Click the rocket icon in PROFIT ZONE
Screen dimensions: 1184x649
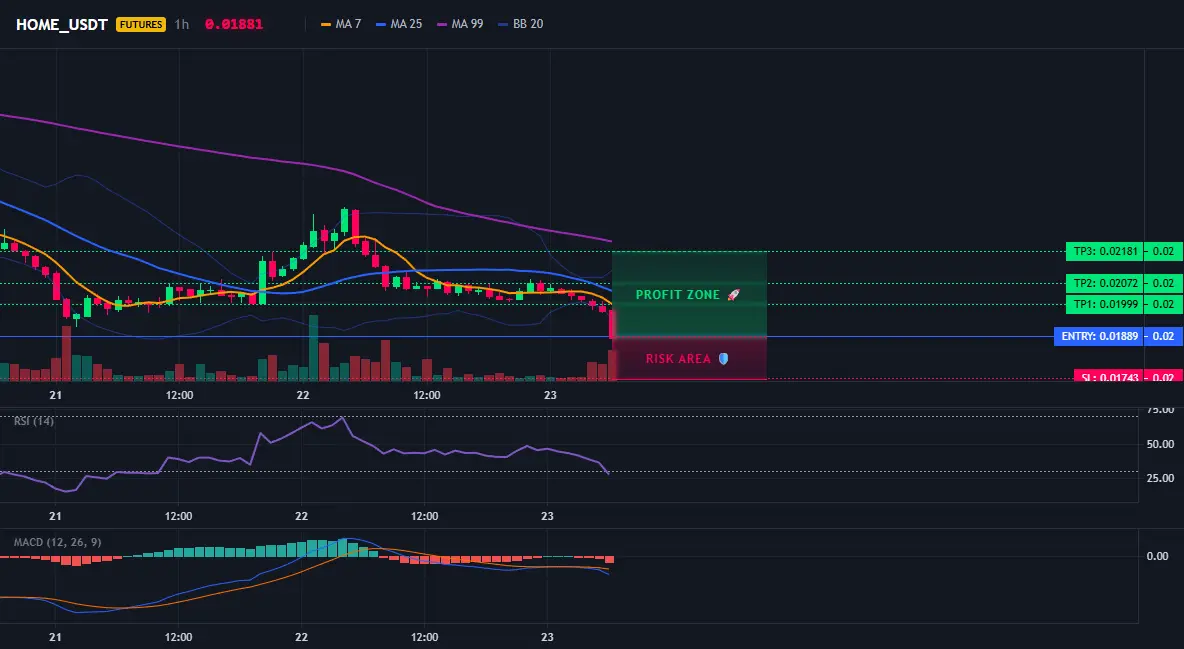[x=733, y=295]
